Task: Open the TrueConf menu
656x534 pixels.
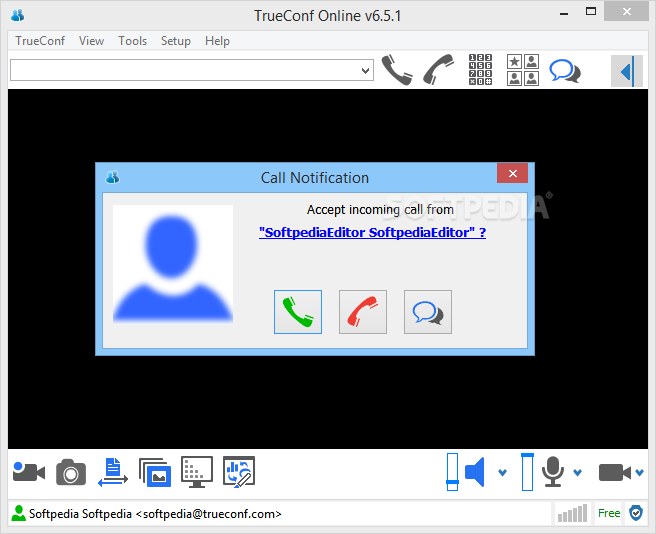Action: [40, 41]
